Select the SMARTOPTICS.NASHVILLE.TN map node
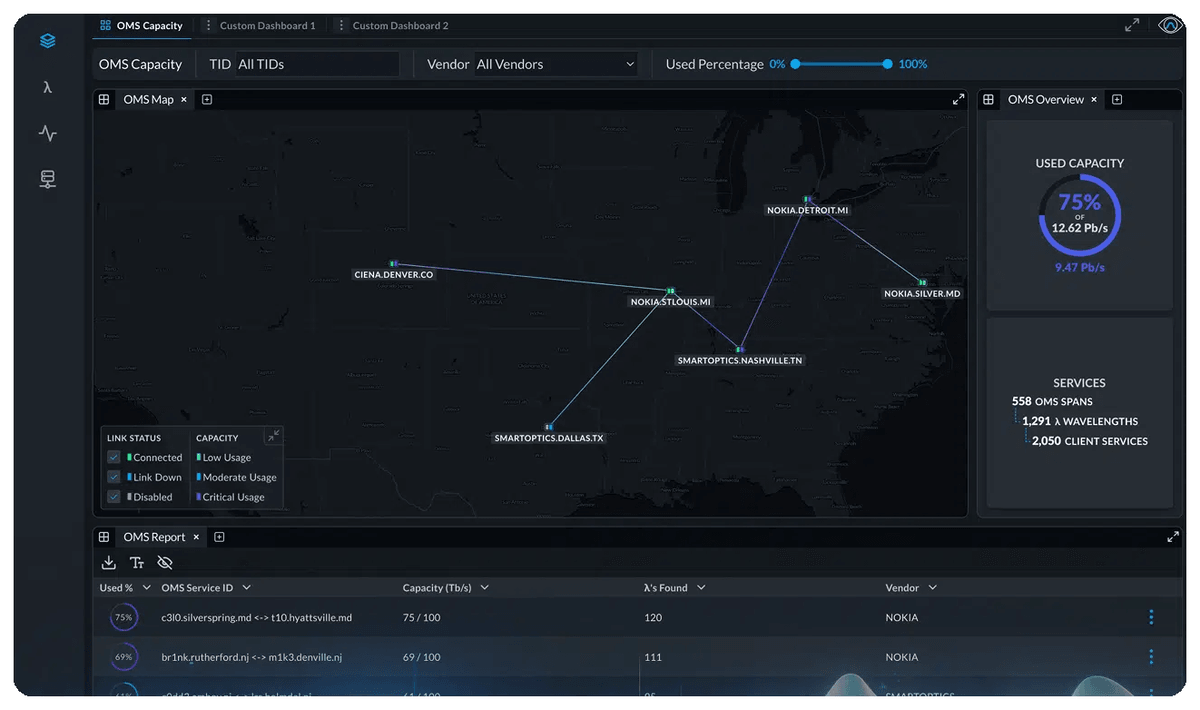 739,350
